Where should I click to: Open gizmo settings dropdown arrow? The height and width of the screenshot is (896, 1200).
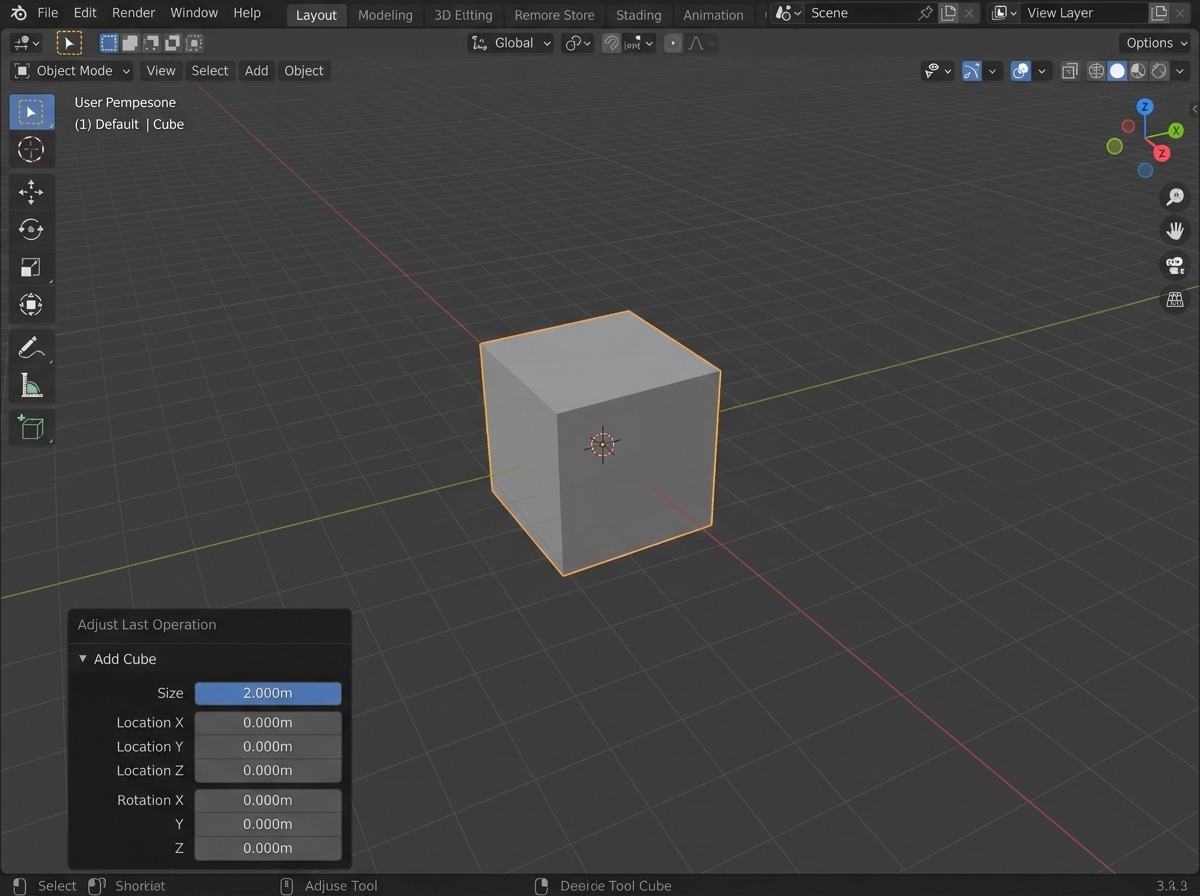coord(993,71)
